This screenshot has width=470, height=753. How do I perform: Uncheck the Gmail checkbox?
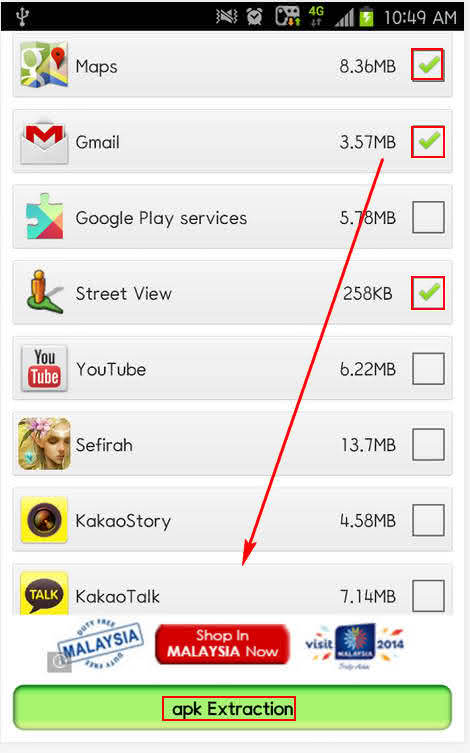[428, 141]
